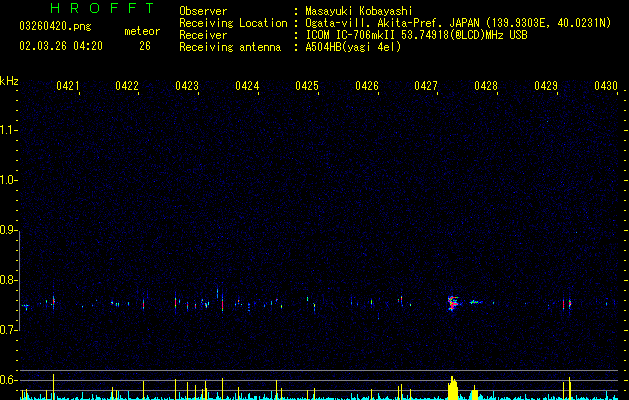Screen dimensions: 629x400
Task: Click the 0425 time axis marker
Action: [307, 86]
